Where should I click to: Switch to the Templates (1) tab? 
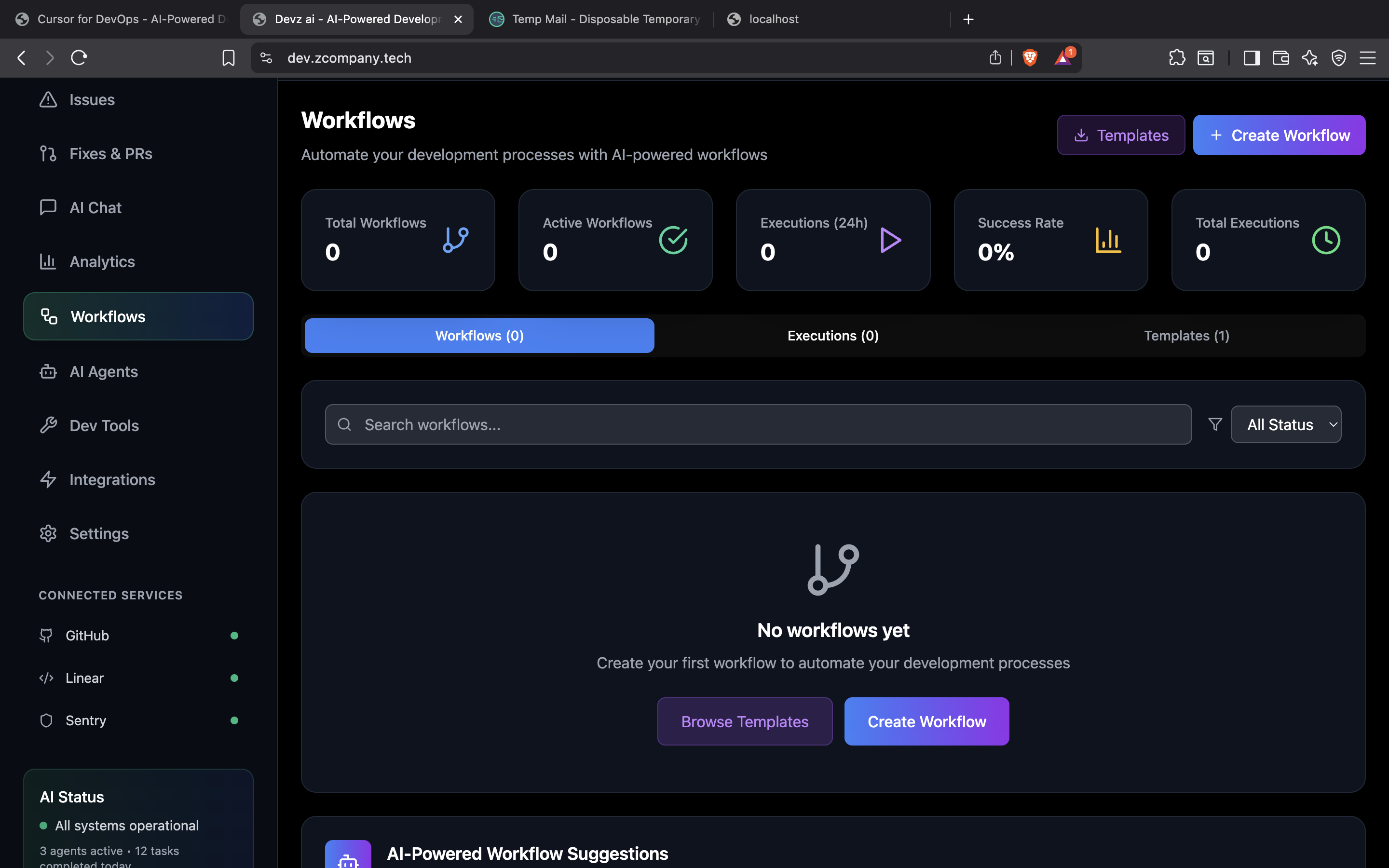[1186, 335]
